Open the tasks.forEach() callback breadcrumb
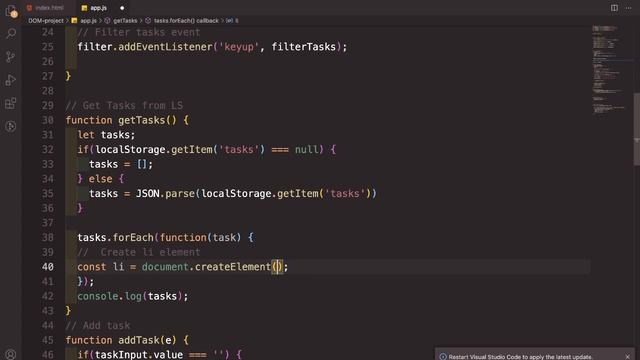The height and width of the screenshot is (360, 640). tap(186, 20)
